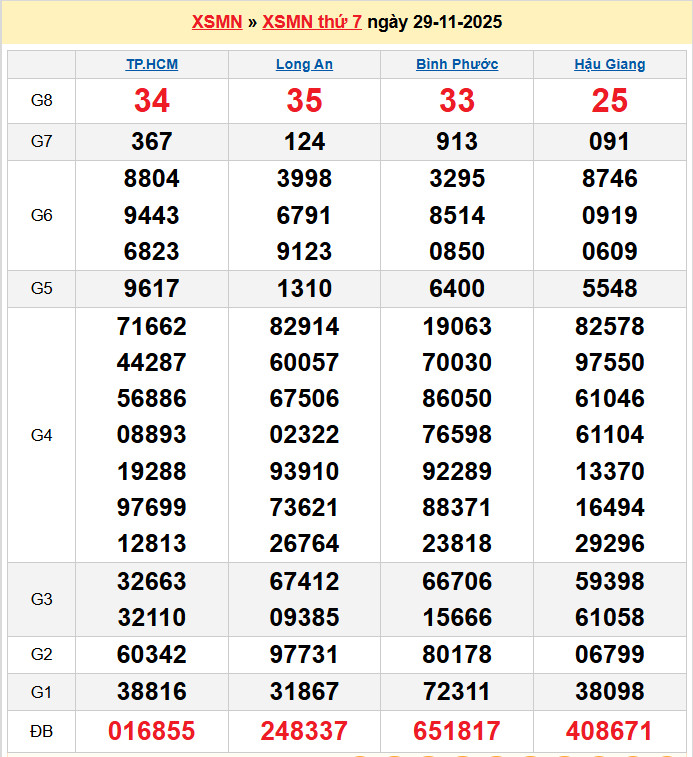Select Long An G8 result 35

click(304, 101)
